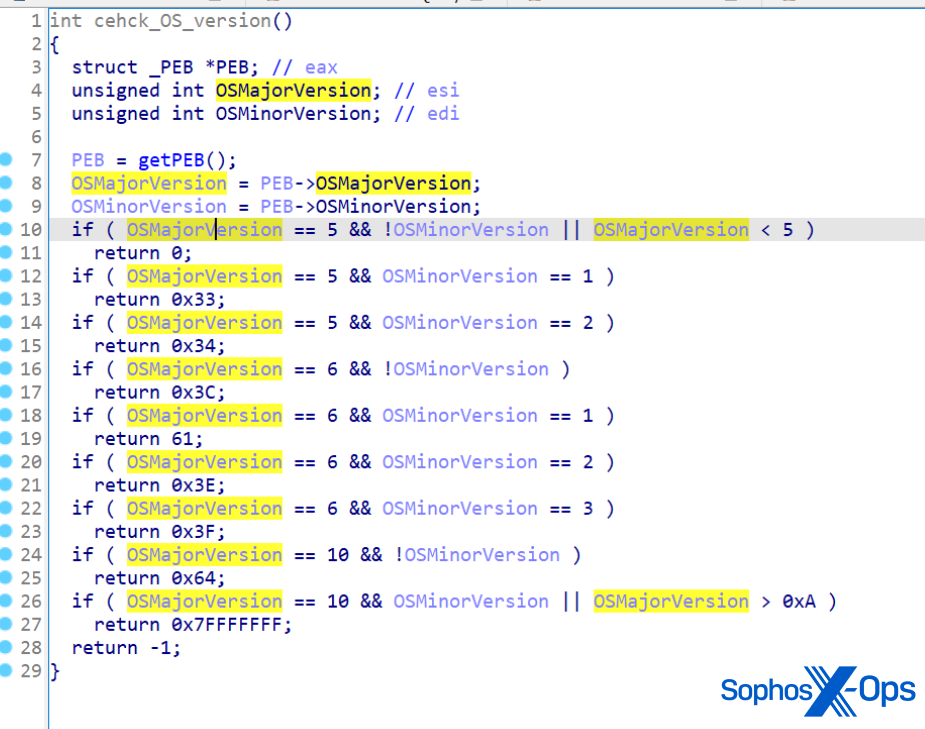Toggle the breakpoint dot on line 28
925x729 pixels.
[6, 647]
